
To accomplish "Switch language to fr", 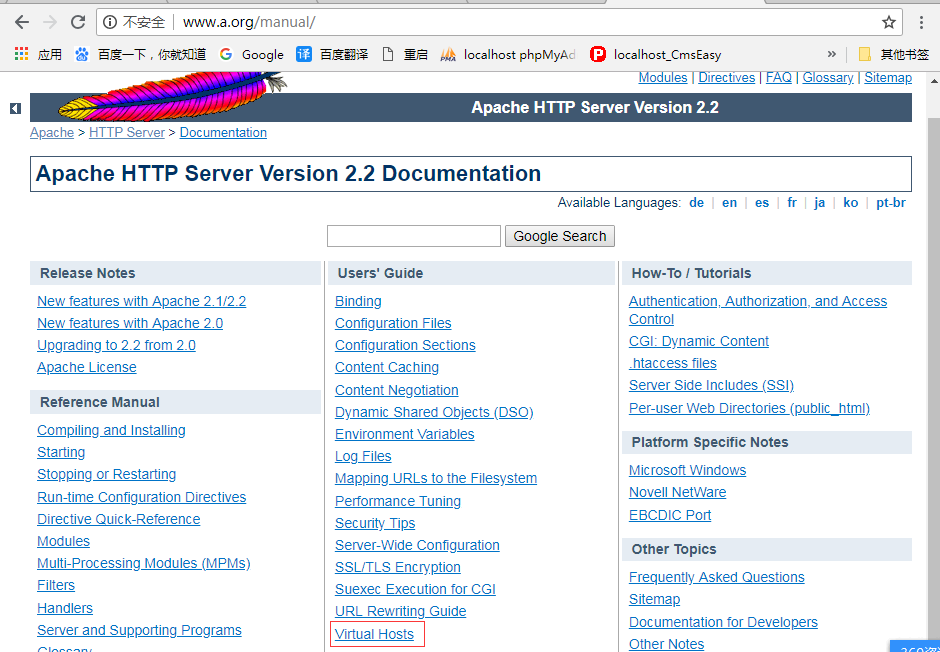I will coord(792,203).
